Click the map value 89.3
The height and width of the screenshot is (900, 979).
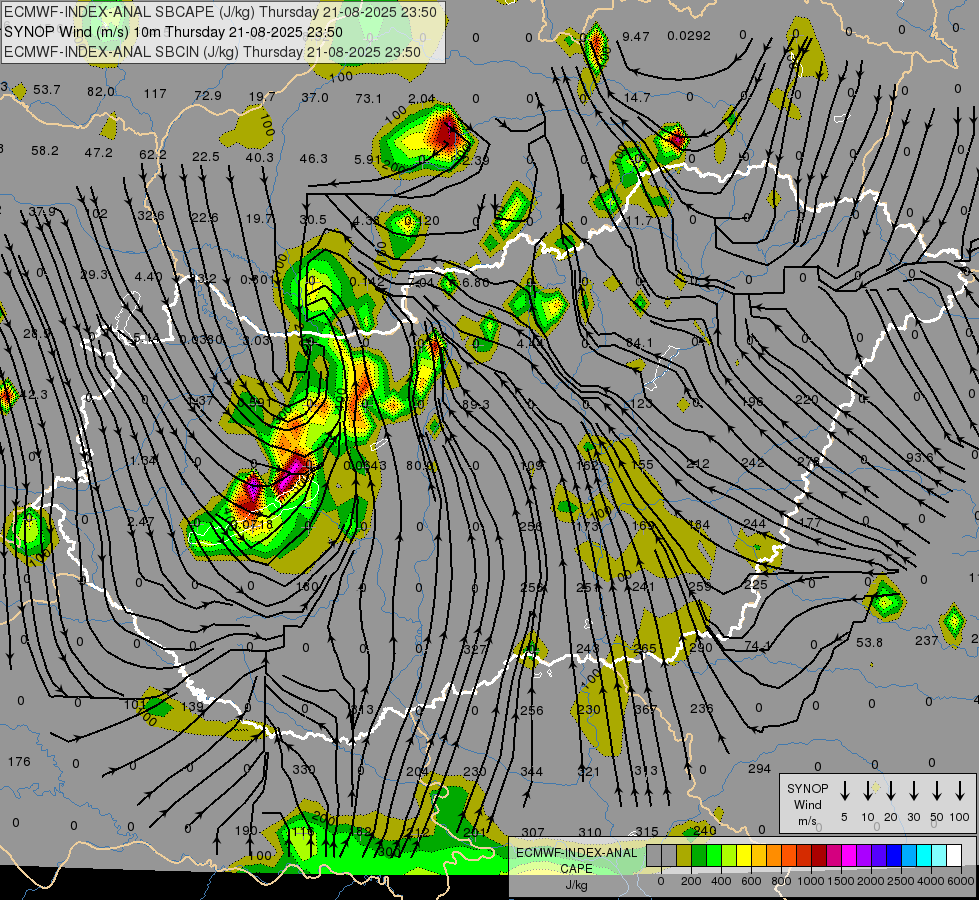click(476, 405)
